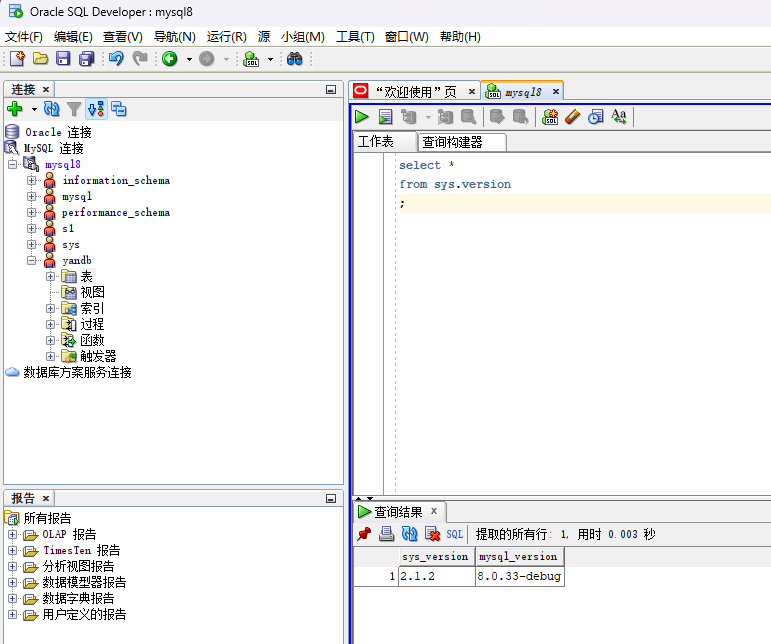771x644 pixels.
Task: Click the delete row red X icon
Action: tap(432, 534)
